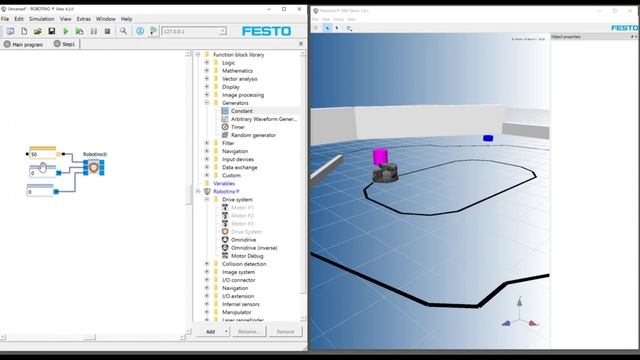Click the green flag icon before the IP field
This screenshot has width=640, height=360.
[153, 31]
